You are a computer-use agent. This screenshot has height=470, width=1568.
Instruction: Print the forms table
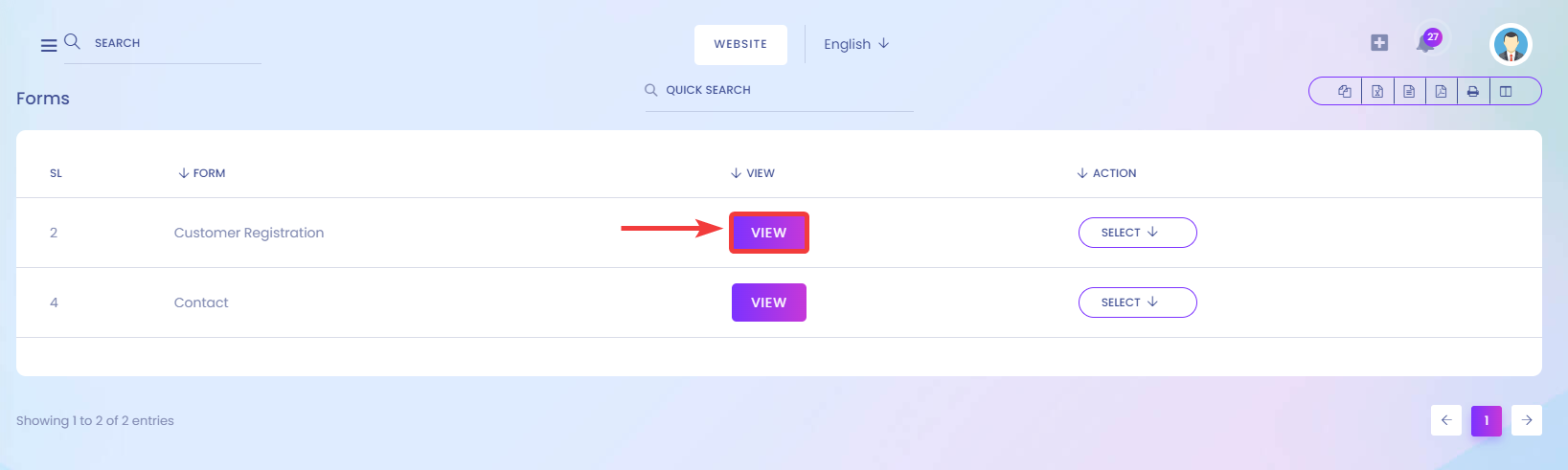(x=1473, y=92)
